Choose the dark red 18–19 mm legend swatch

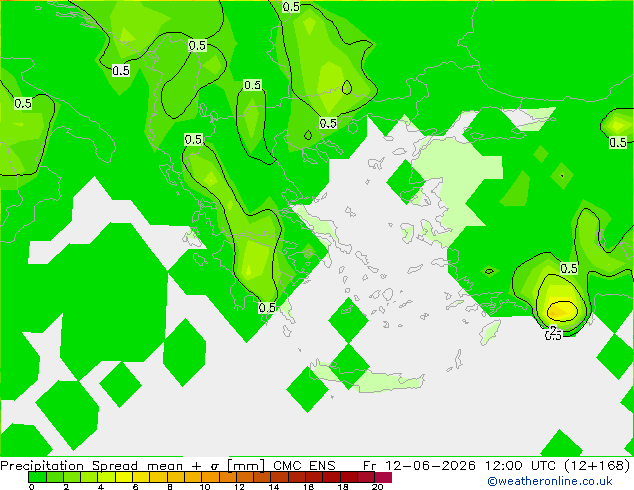(x=348, y=477)
